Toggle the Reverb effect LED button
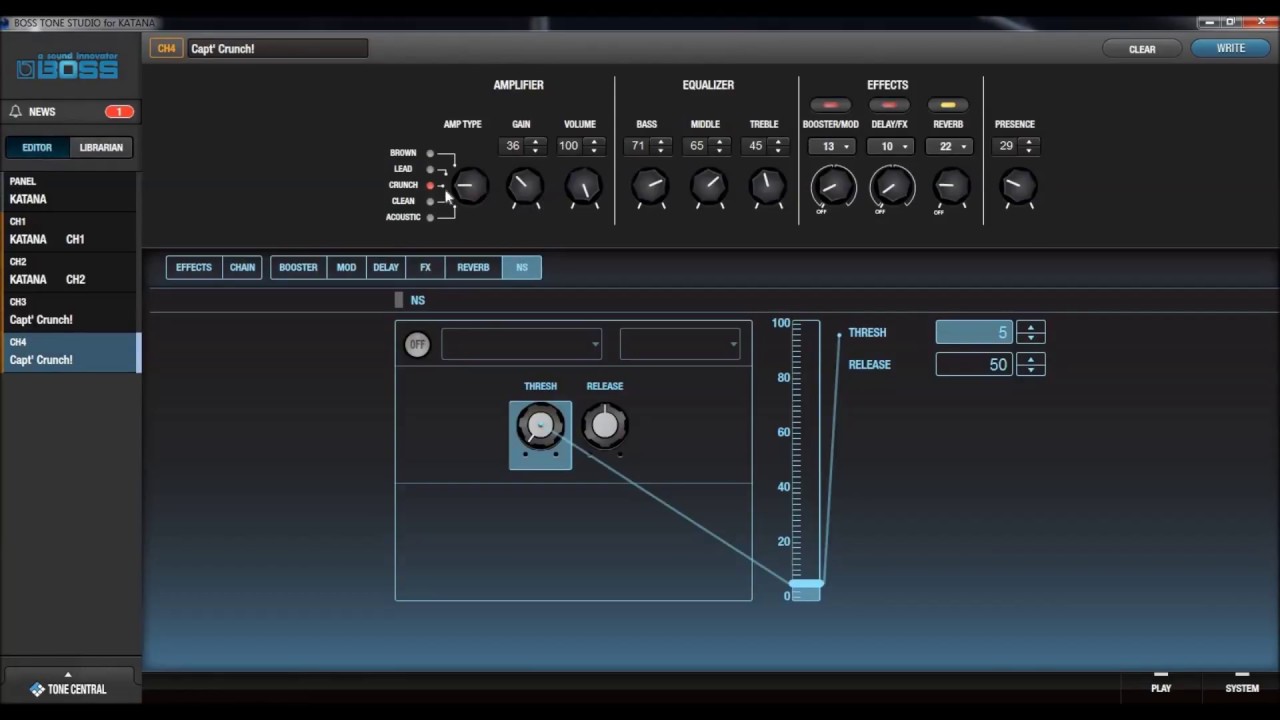This screenshot has height=720, width=1280. pyautogui.click(x=947, y=105)
